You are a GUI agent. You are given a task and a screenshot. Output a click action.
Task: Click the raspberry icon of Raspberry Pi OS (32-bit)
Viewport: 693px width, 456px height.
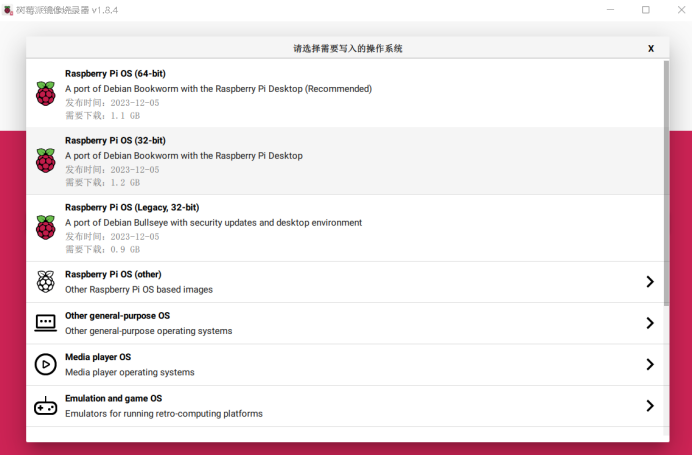click(46, 160)
